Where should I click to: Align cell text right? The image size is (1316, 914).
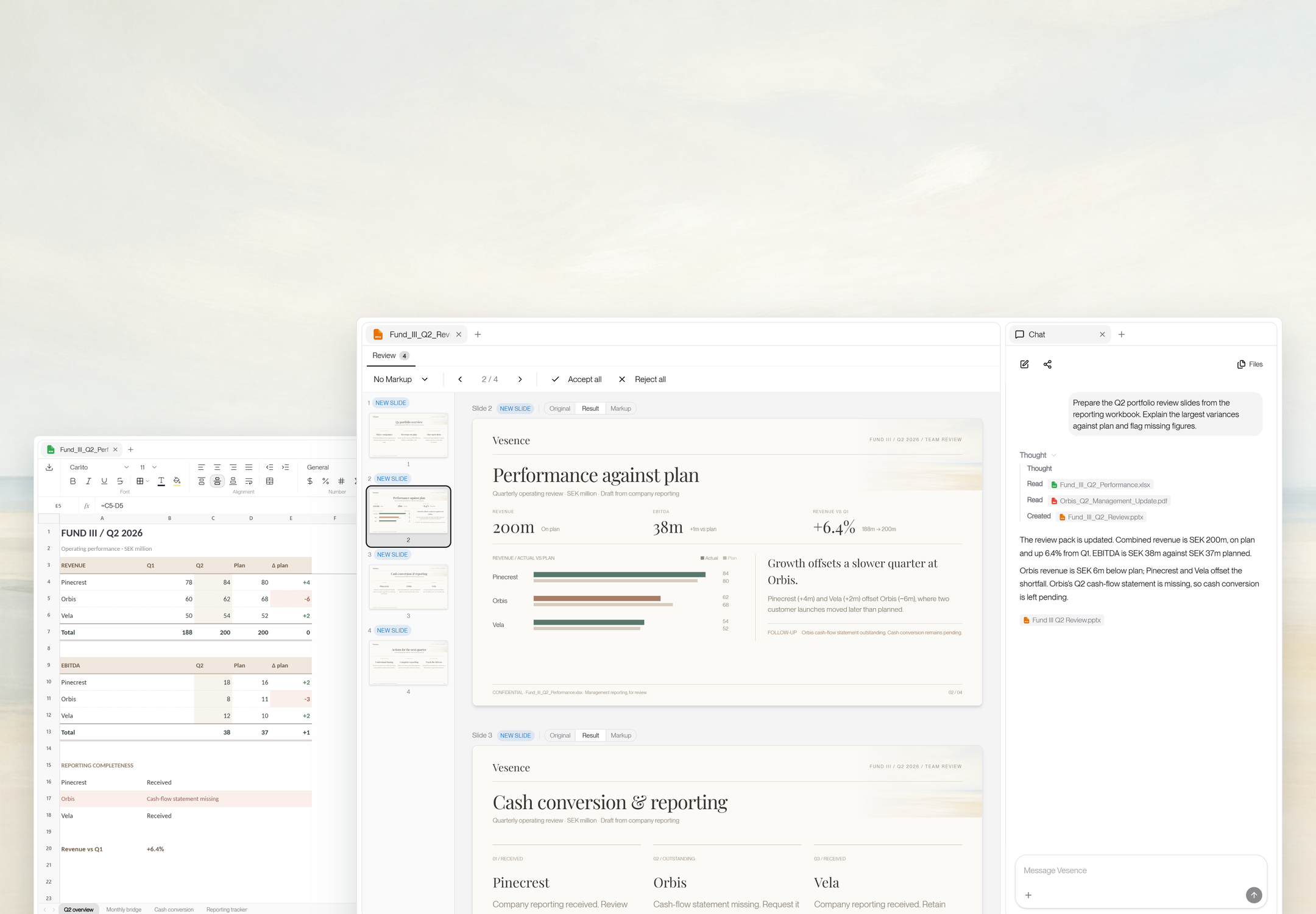pyautogui.click(x=233, y=467)
